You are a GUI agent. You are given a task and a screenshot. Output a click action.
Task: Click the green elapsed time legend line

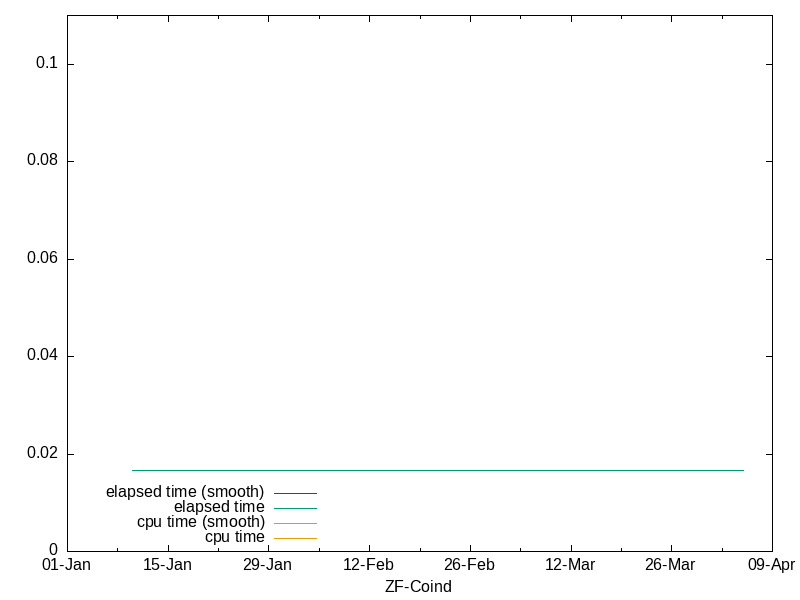pos(295,508)
